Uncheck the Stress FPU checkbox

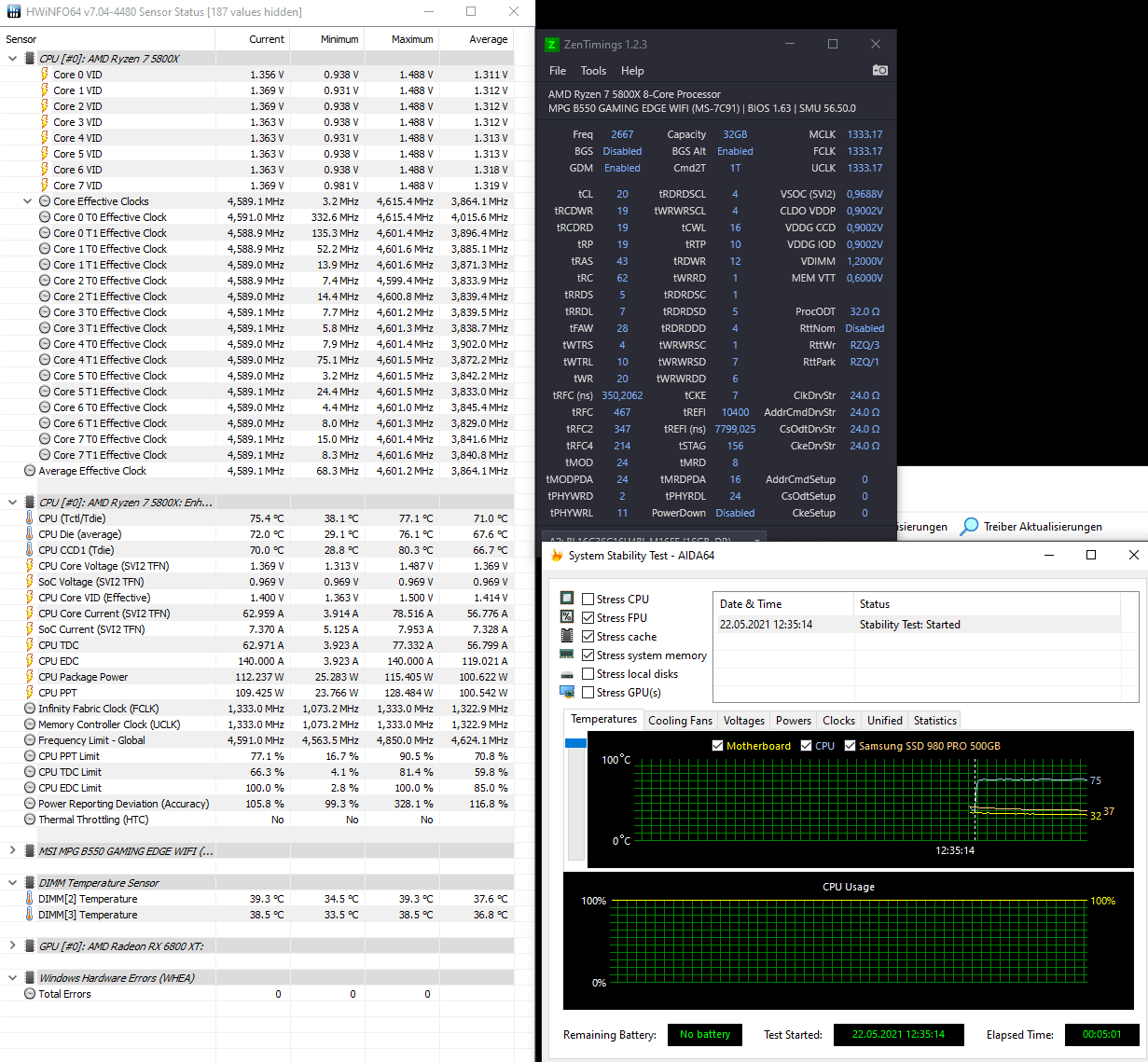click(x=588, y=618)
